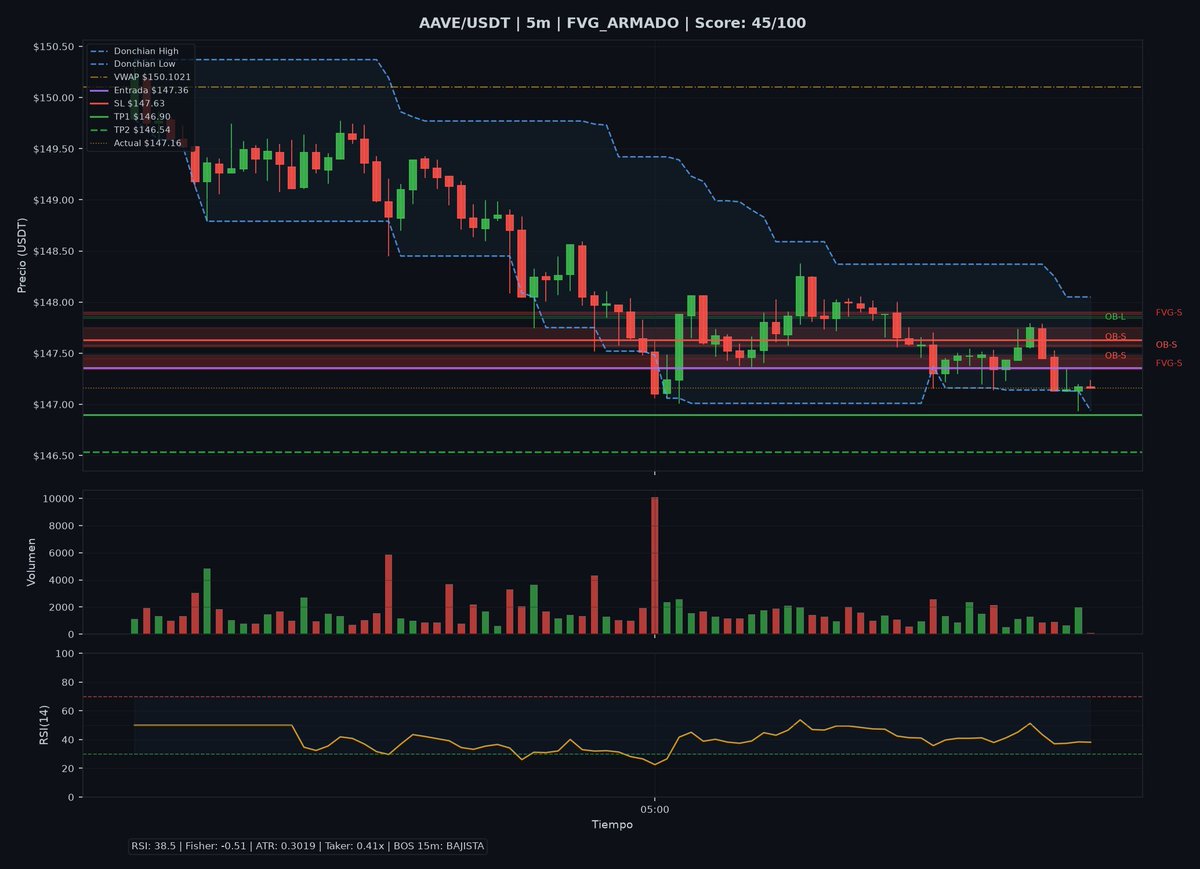Click the RSI/Fisher/ATR indicator summary box
This screenshot has height=869, width=1200.
pyautogui.click(x=308, y=846)
